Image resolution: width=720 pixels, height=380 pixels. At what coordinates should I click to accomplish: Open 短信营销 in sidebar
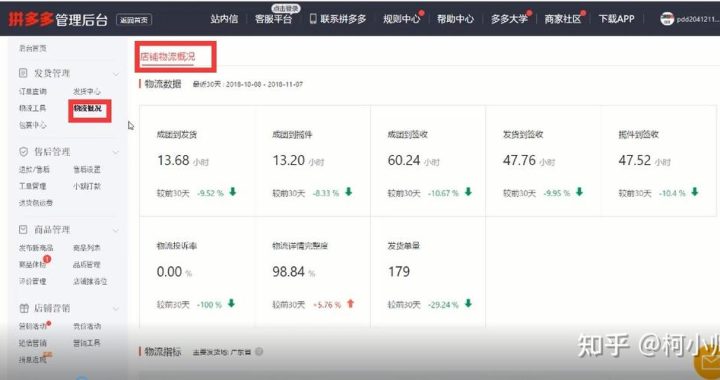pyautogui.click(x=33, y=343)
